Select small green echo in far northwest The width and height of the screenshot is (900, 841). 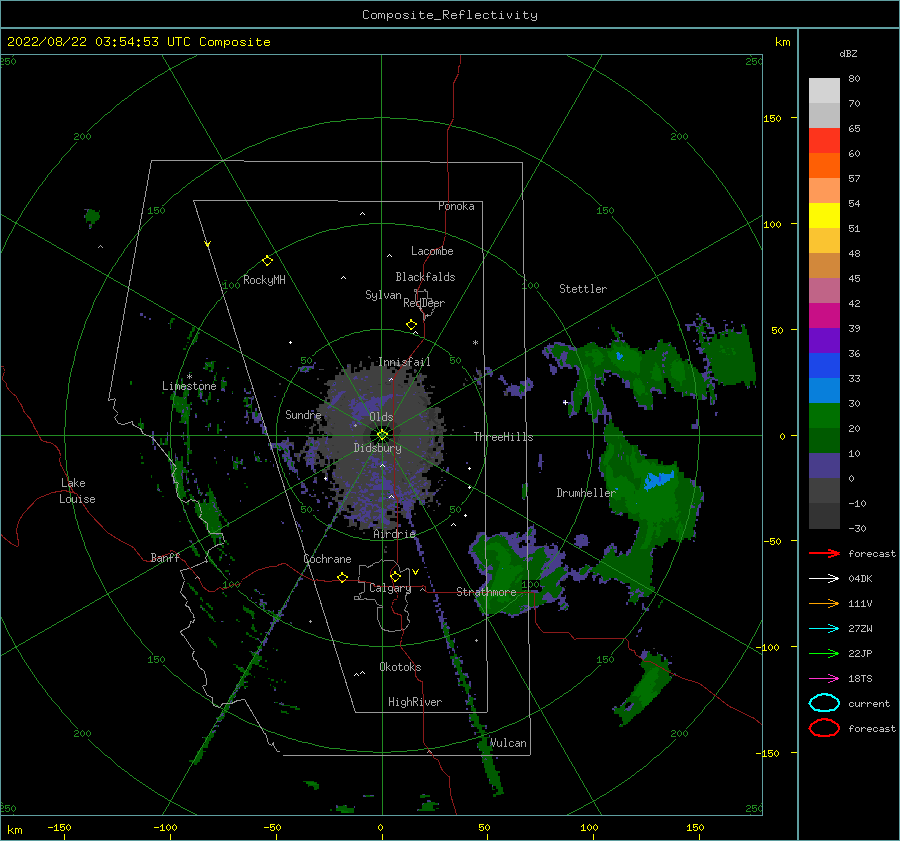point(92,217)
